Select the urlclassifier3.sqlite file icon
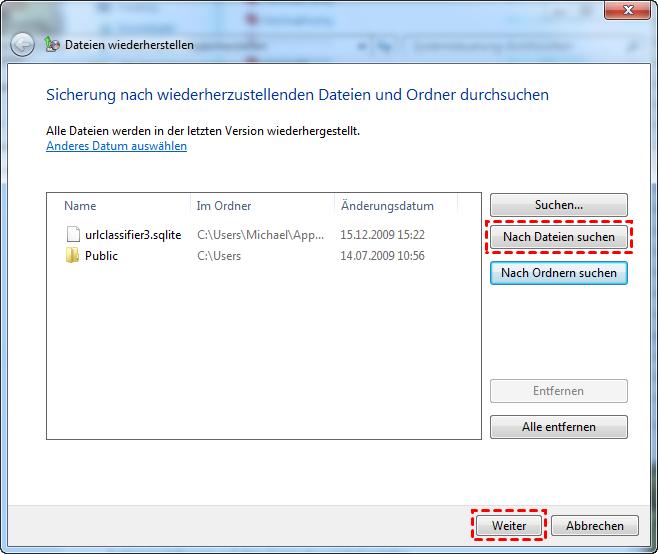The width and height of the screenshot is (658, 554). 73,234
